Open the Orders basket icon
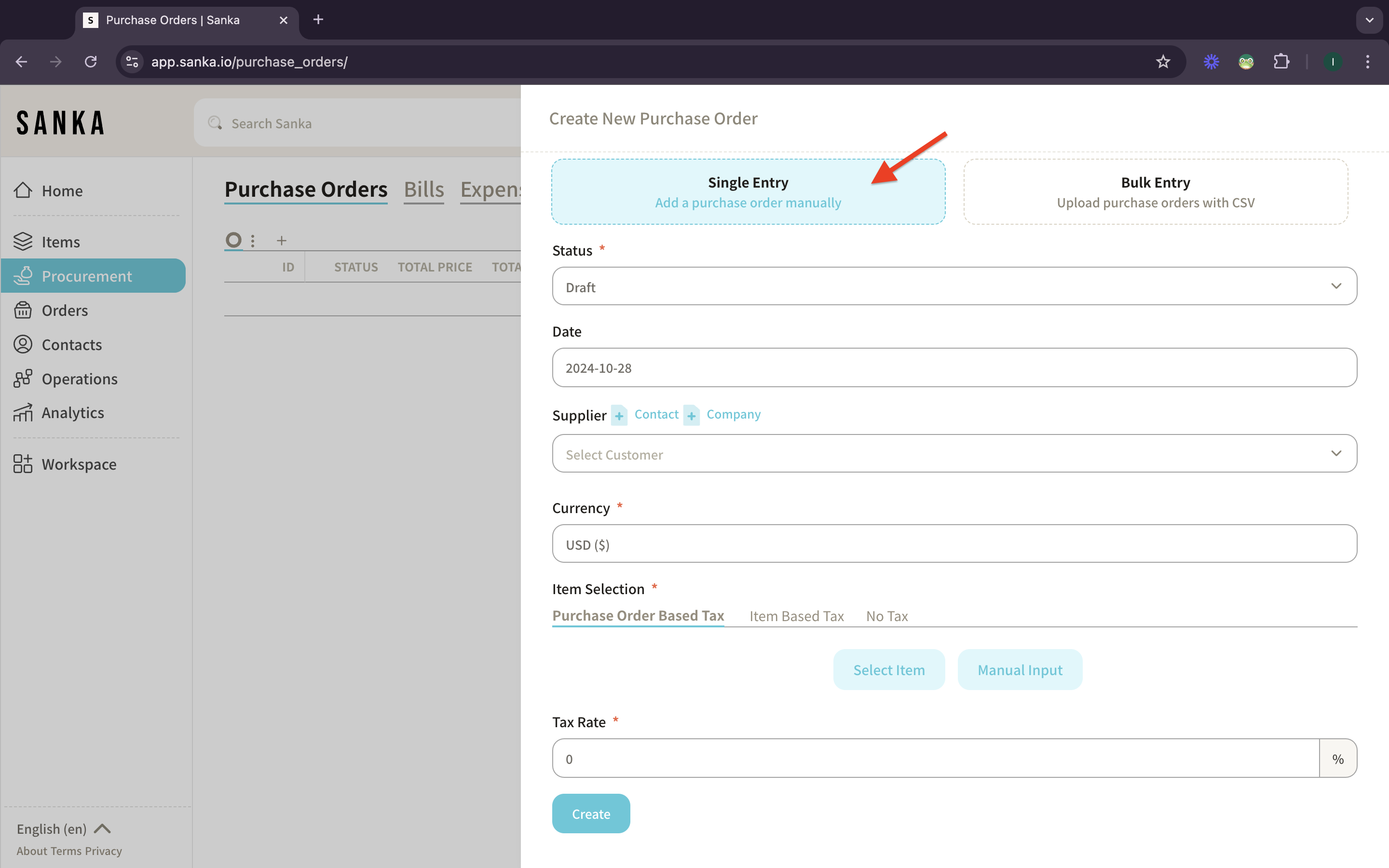Viewport: 1389px width, 868px height. (23, 310)
